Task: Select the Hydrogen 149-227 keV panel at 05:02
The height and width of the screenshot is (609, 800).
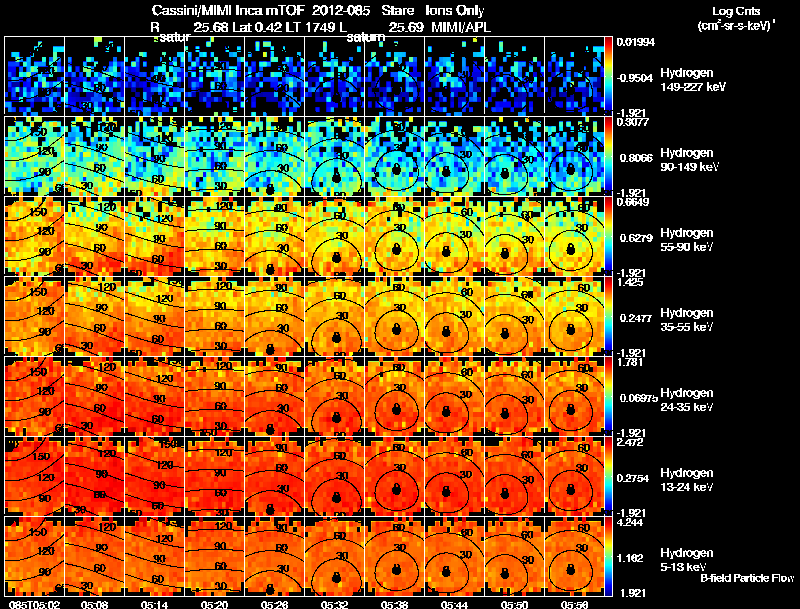Action: click(34, 75)
